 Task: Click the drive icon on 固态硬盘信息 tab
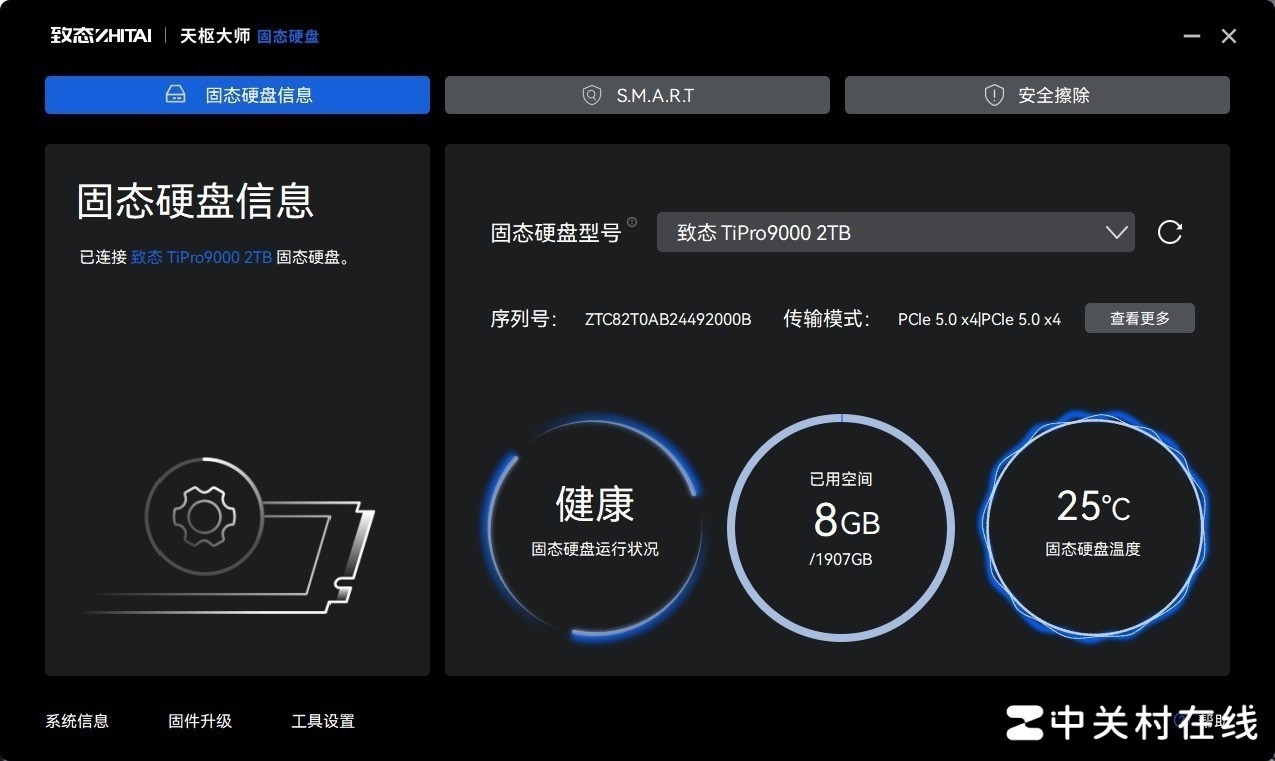coord(175,95)
